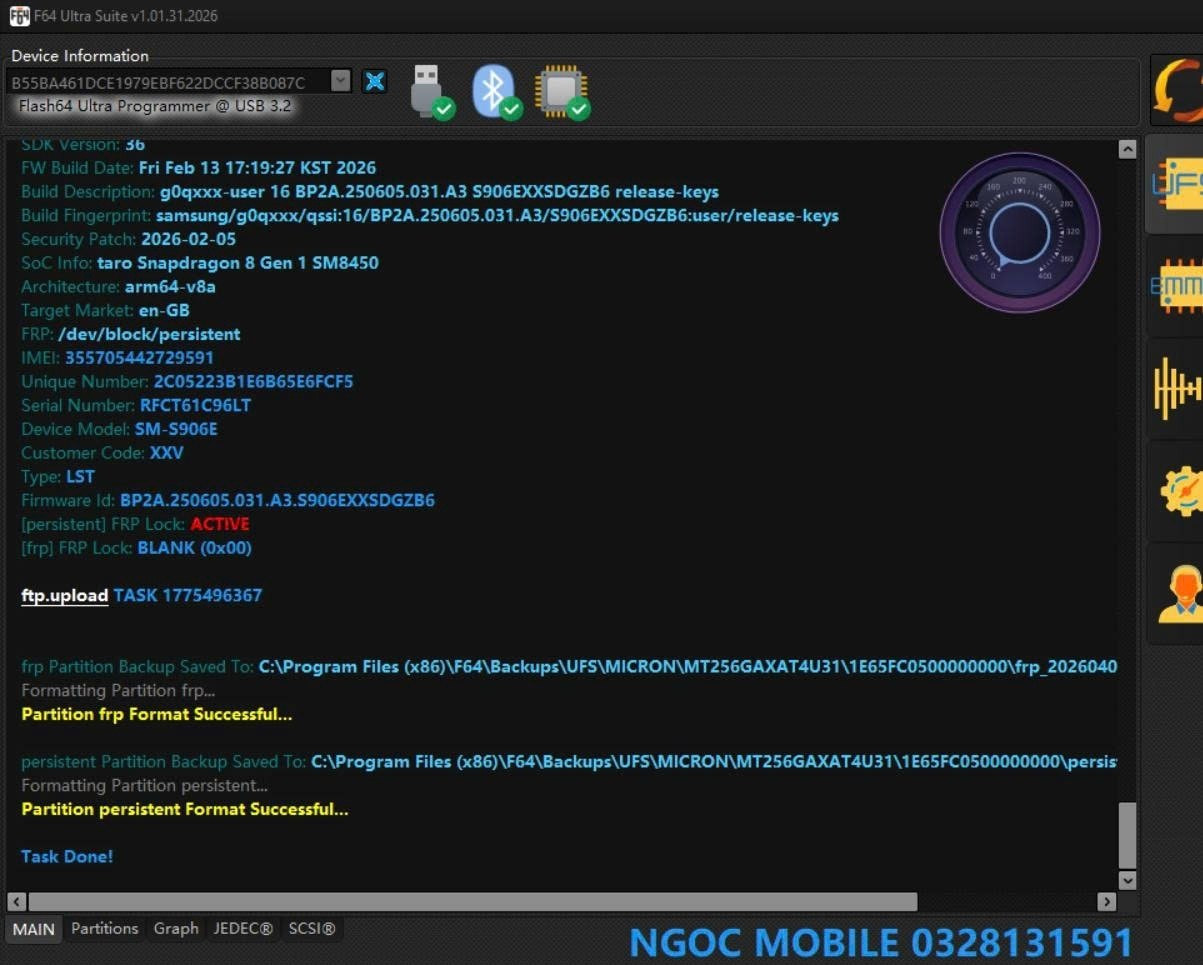Click the Type LST value
This screenshot has height=965, width=1203.
[x=80, y=477]
